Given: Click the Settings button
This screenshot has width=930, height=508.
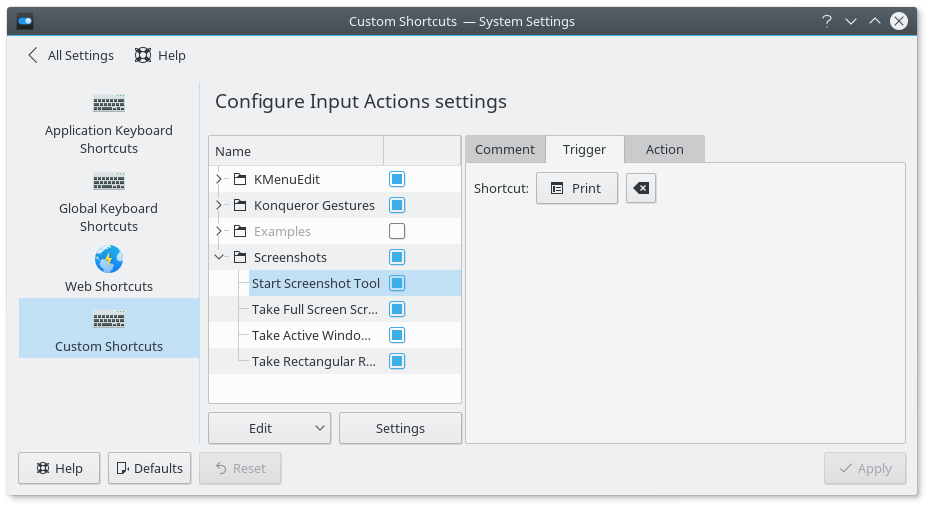Looking at the screenshot, I should point(400,428).
